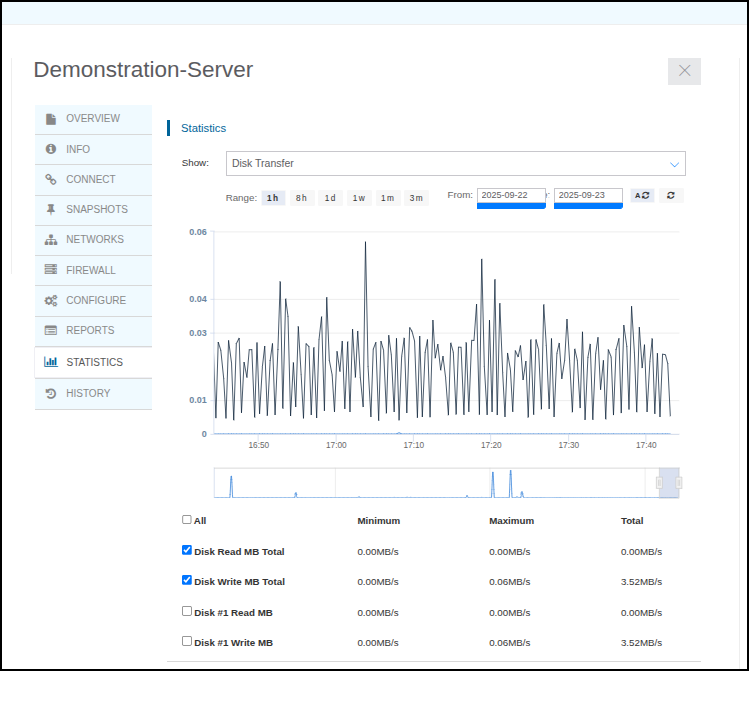The height and width of the screenshot is (701, 749).
Task: Grab the right handle of the timeline range slider
Action: tap(679, 483)
